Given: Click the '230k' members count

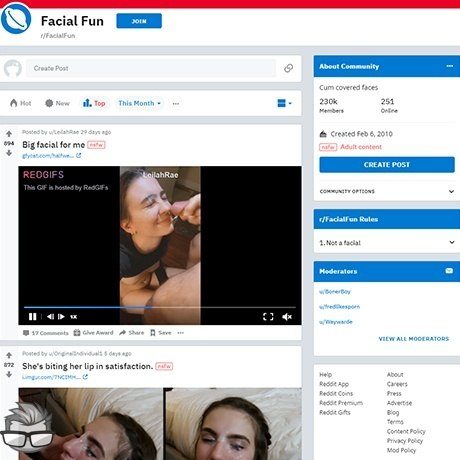Looking at the screenshot, I should pyautogui.click(x=328, y=101).
